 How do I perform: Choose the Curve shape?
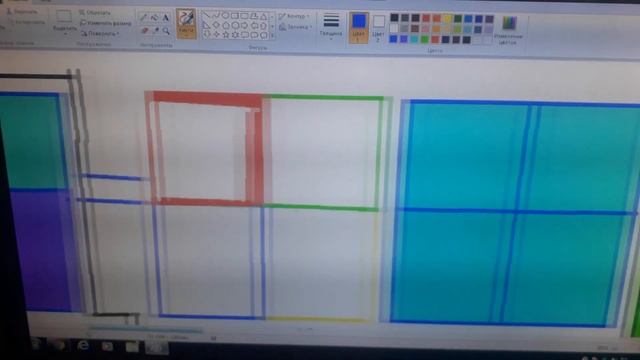pos(216,16)
